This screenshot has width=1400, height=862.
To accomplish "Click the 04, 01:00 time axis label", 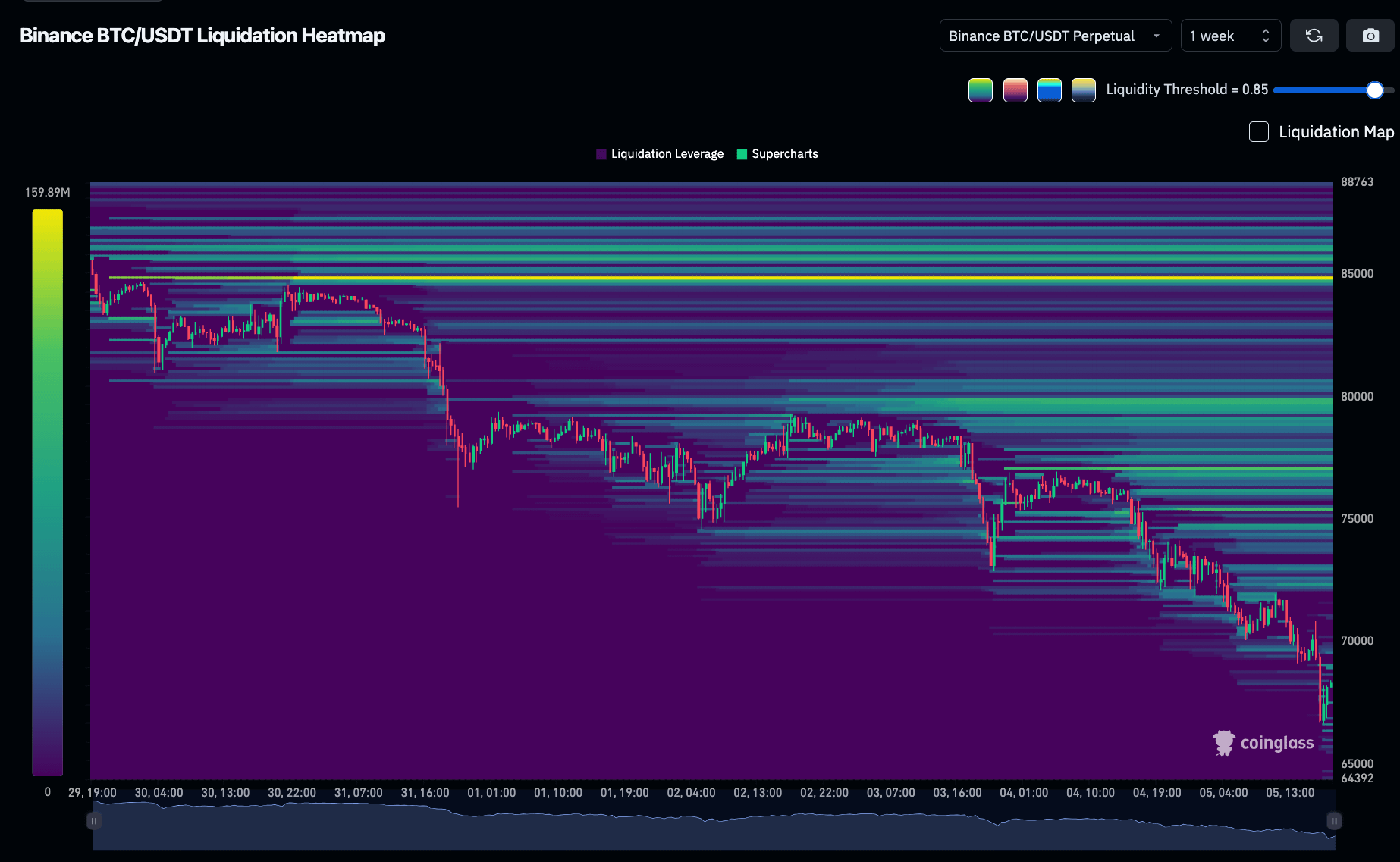I will [1024, 793].
